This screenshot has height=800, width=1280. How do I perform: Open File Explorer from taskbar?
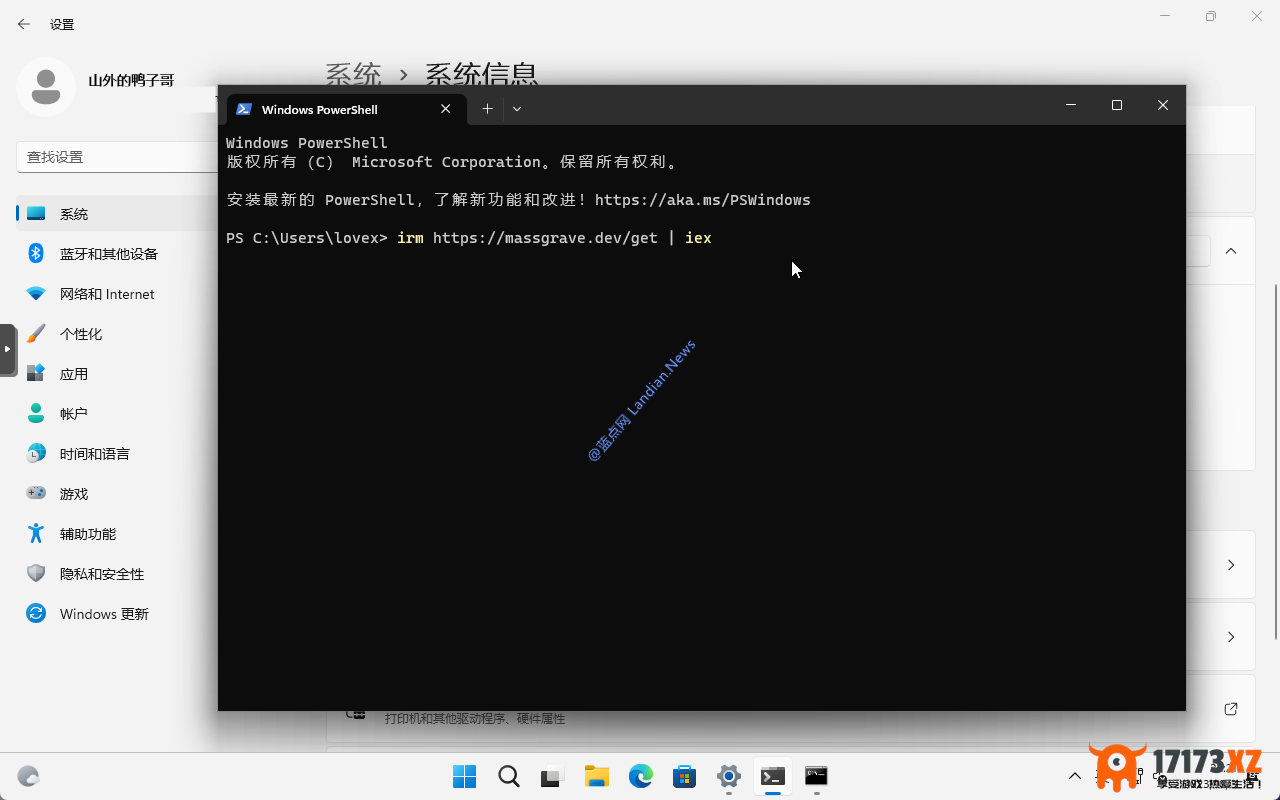coord(597,776)
